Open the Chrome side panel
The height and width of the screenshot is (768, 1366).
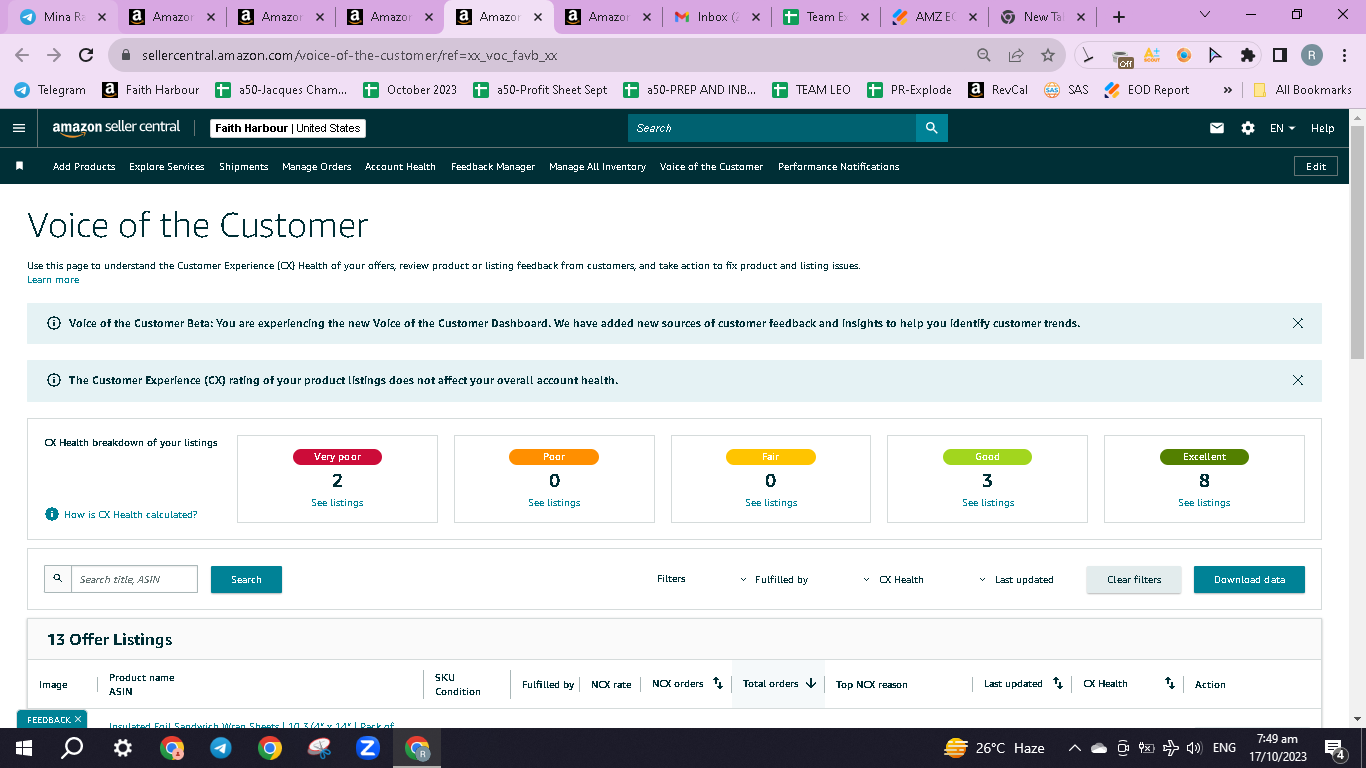click(x=1279, y=55)
